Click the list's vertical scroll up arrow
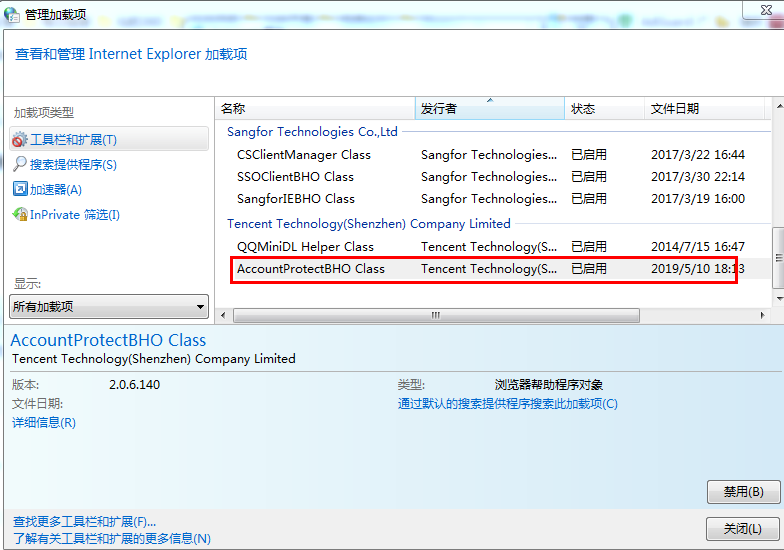This screenshot has width=784, height=550. pyautogui.click(x=779, y=106)
